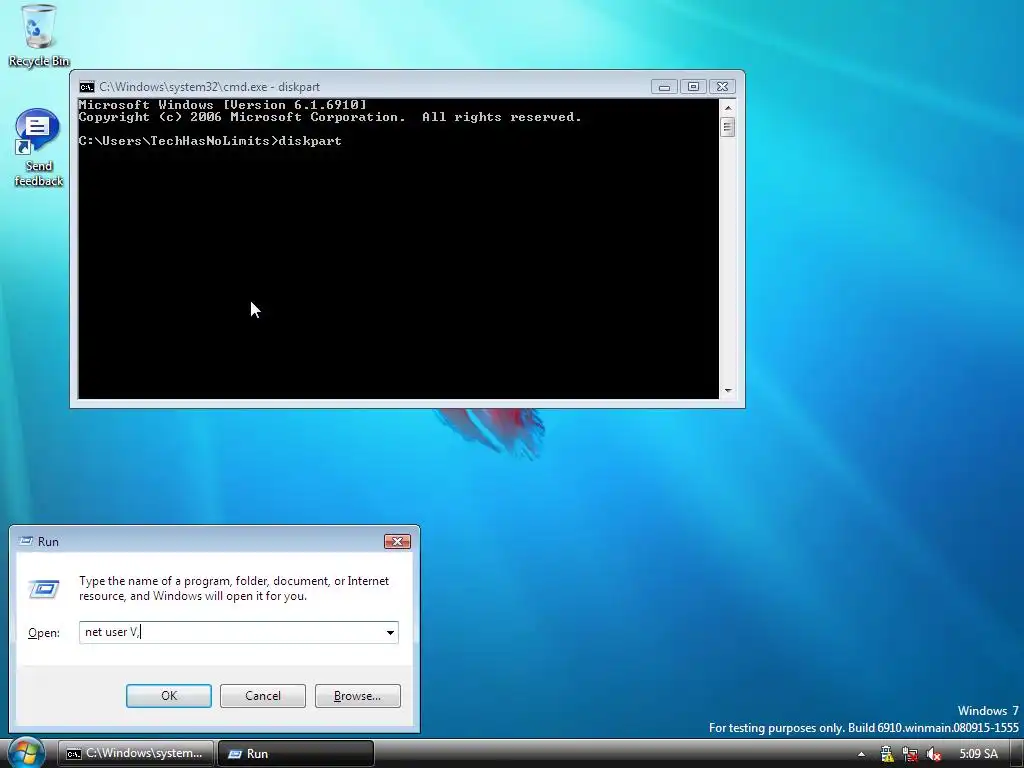Switch to Run taskbar button
The image size is (1024, 768).
[295, 754]
